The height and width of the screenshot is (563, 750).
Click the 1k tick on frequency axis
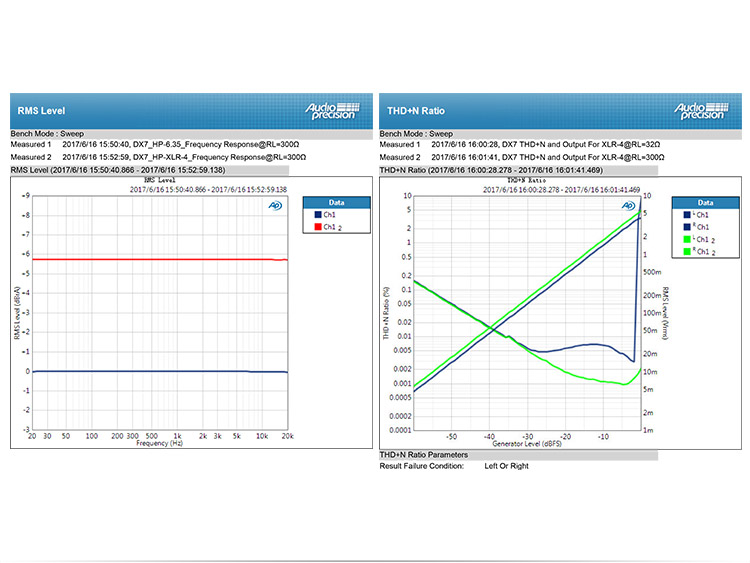[x=177, y=436]
